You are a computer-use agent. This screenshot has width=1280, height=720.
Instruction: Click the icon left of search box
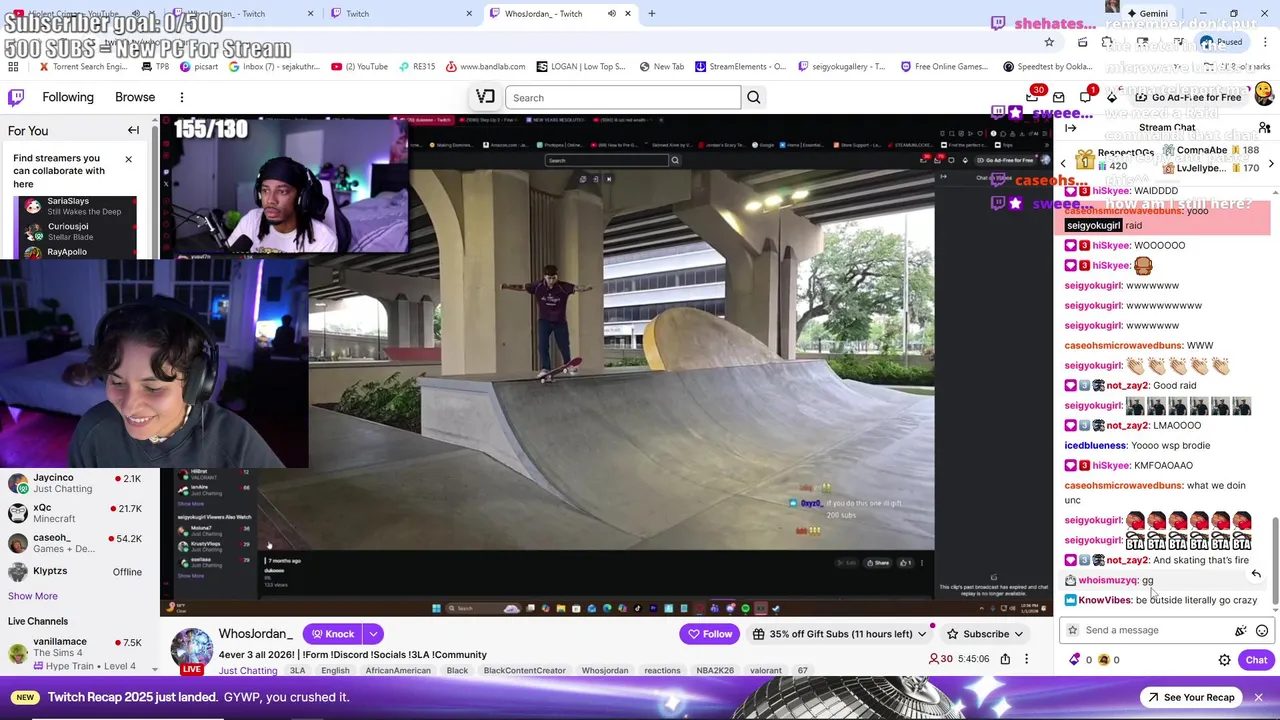485,97
